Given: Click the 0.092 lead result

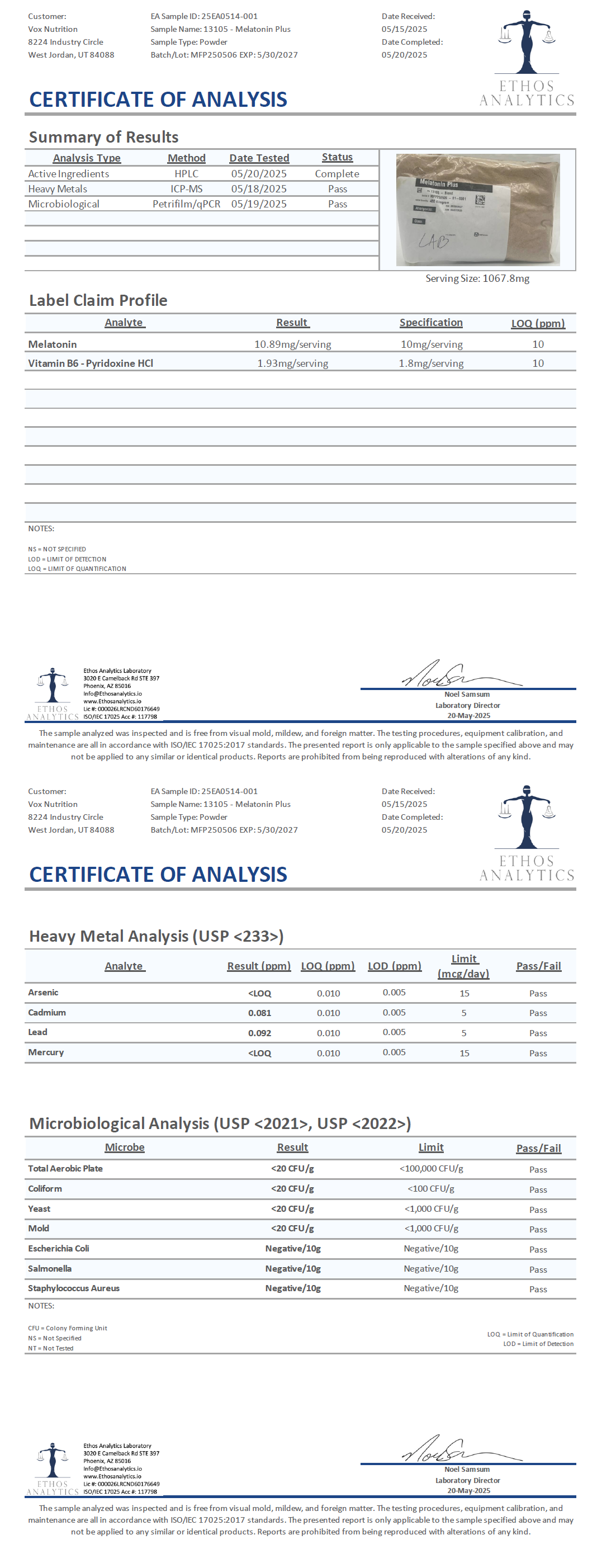Looking at the screenshot, I should (260, 1033).
